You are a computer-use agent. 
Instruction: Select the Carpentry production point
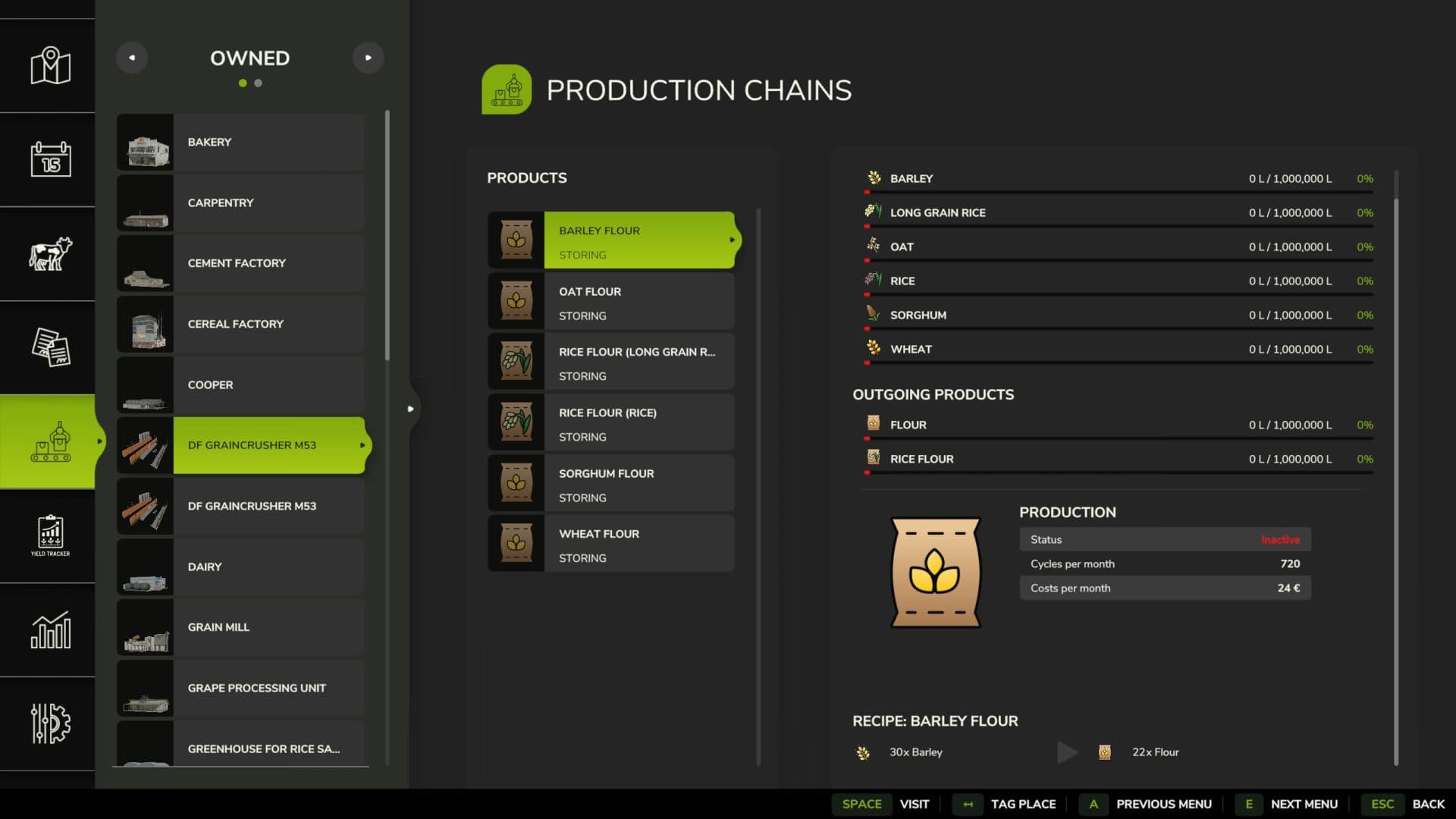click(241, 203)
